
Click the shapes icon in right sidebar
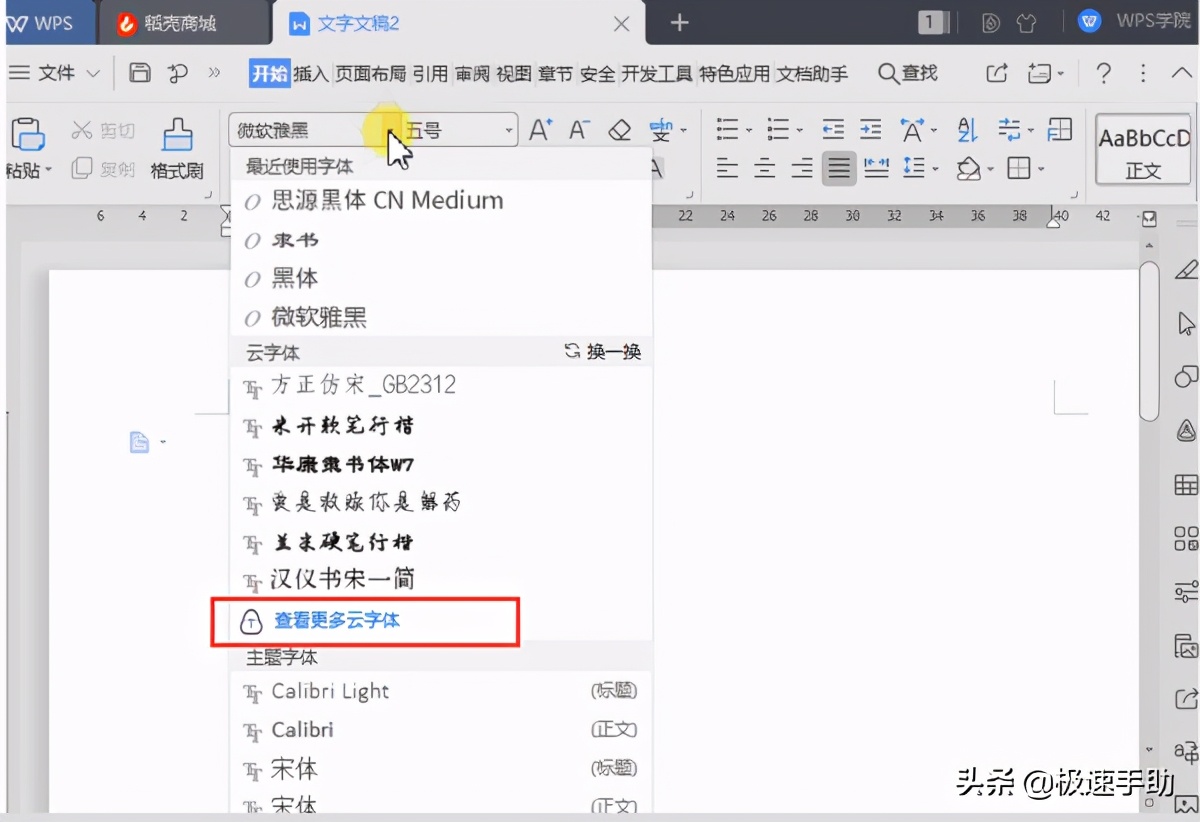[1186, 377]
